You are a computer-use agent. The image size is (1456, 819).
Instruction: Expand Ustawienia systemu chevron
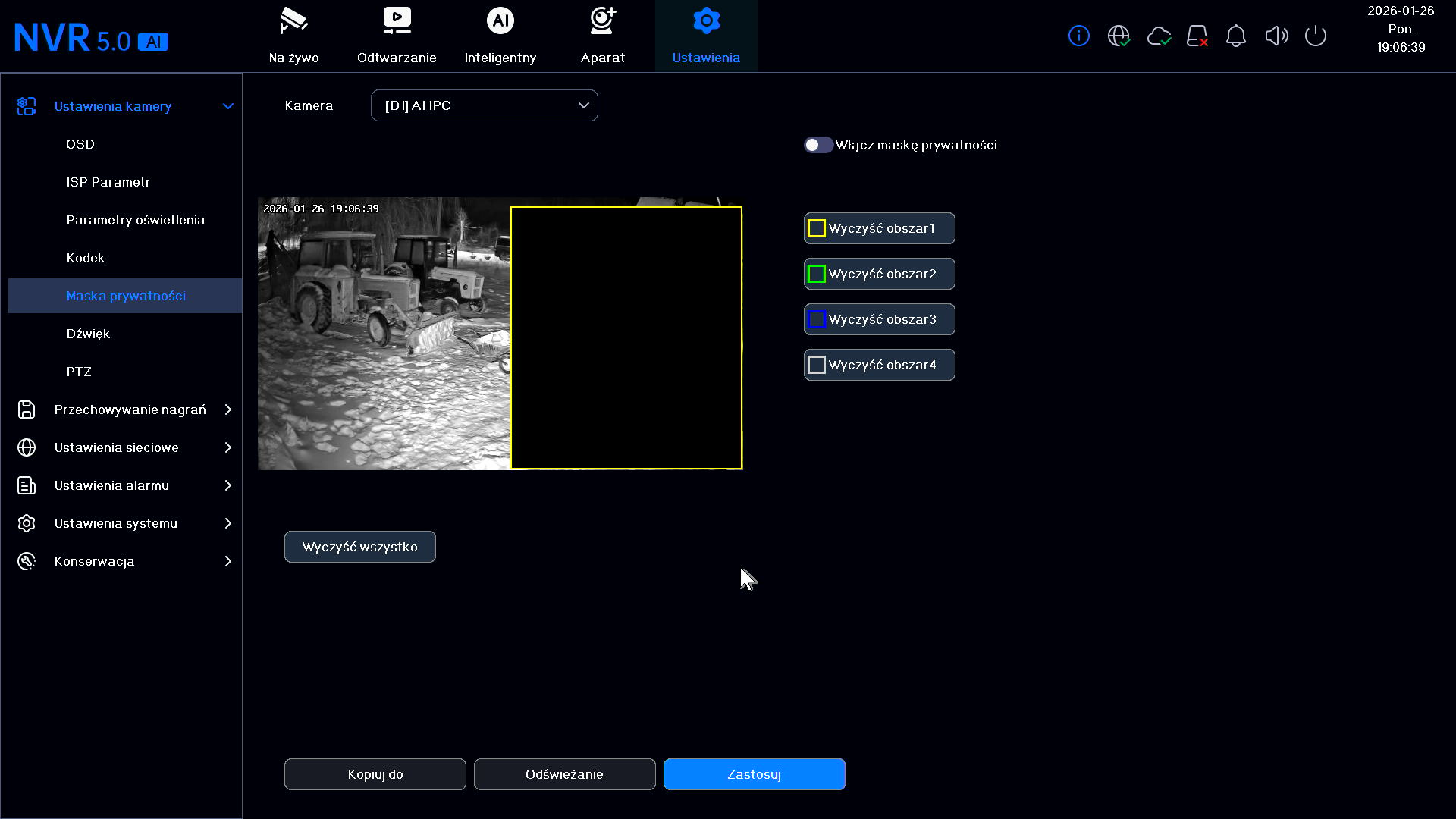(x=227, y=523)
